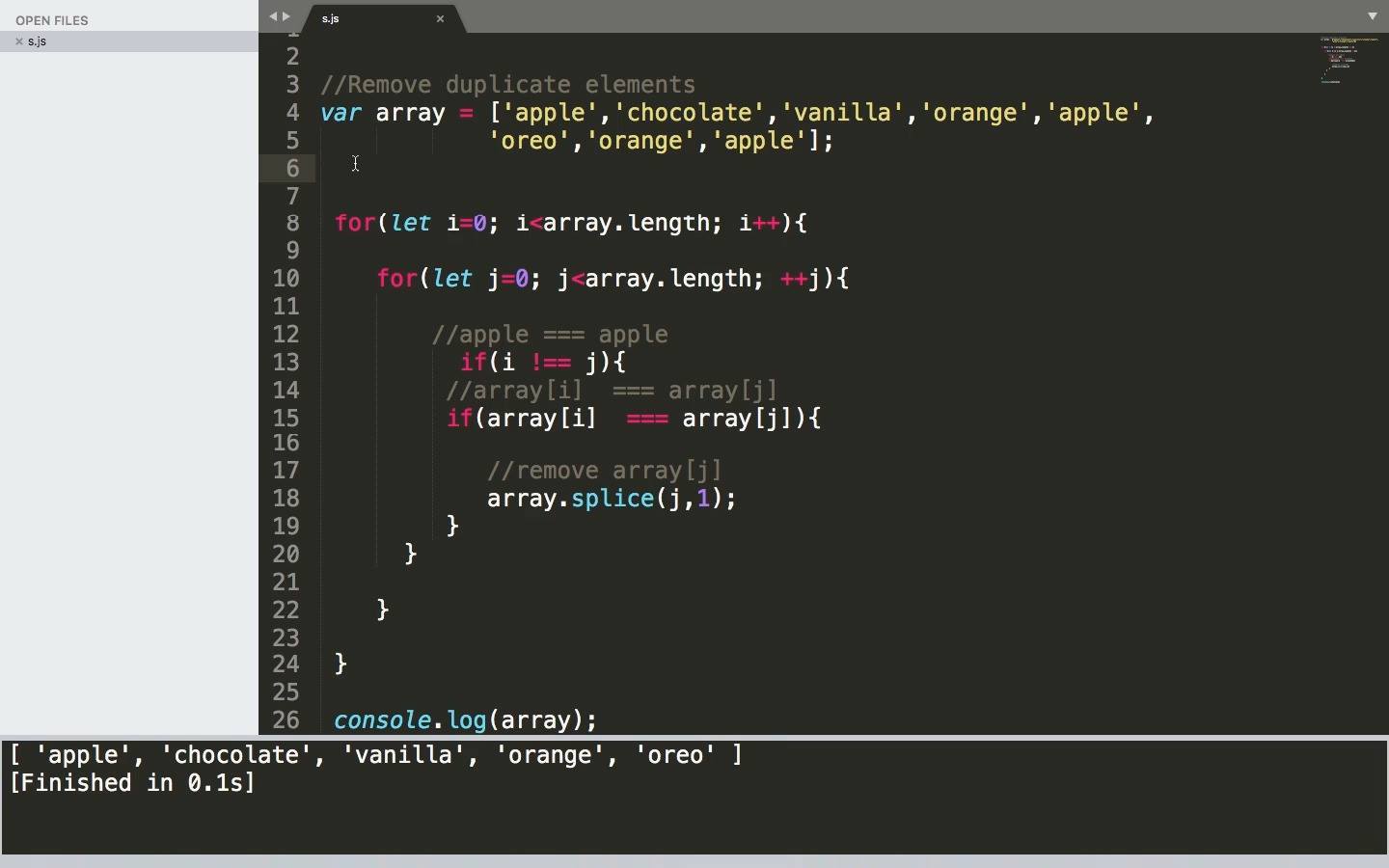Click 'array[j]' in the line 15 condition
Screen dimensions: 1389x868
pyautogui.click(x=738, y=419)
